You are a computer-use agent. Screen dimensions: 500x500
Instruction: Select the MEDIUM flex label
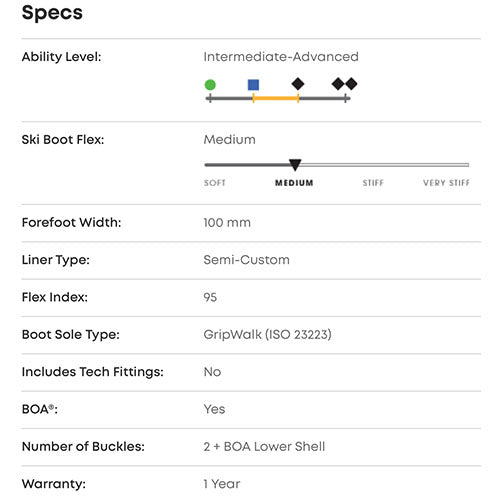point(294,183)
